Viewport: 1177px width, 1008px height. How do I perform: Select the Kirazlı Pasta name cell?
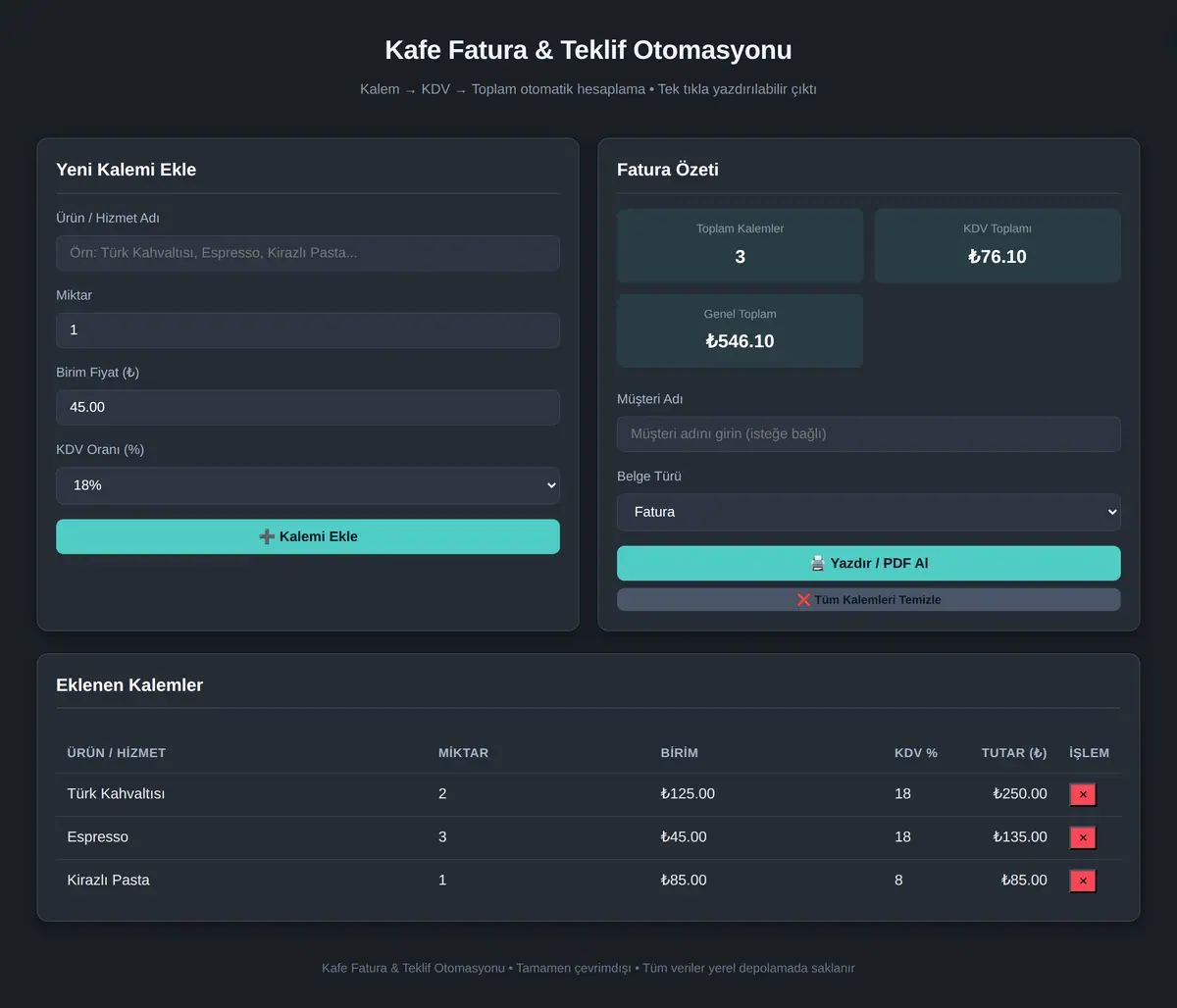(x=109, y=881)
